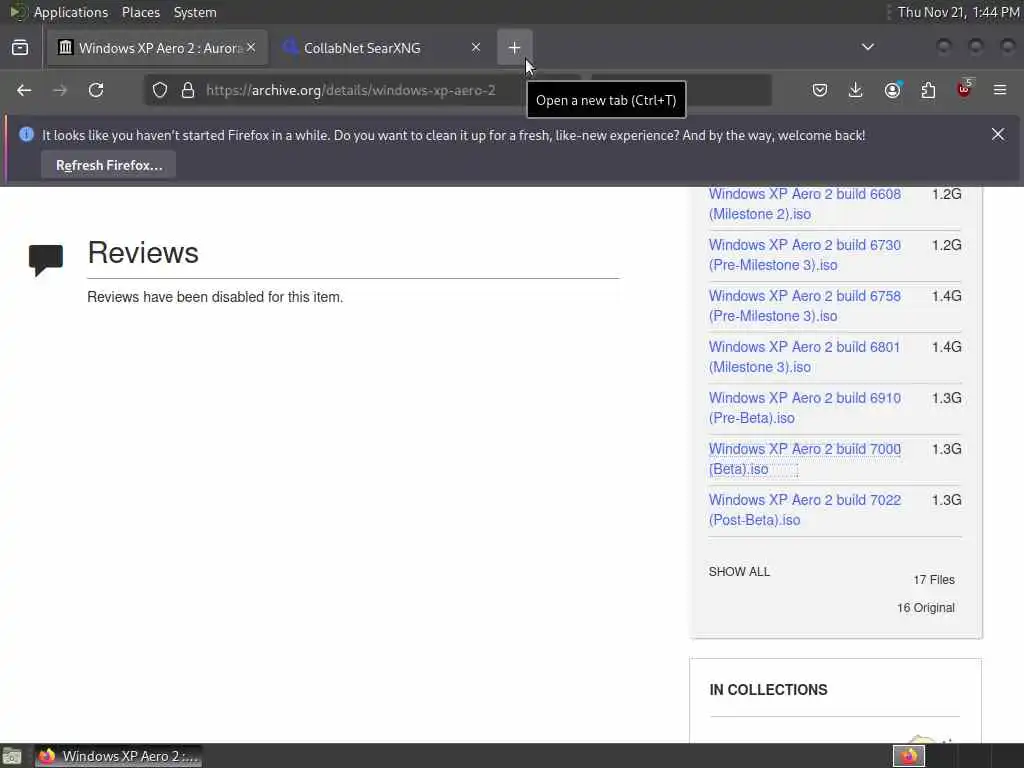Open the Downloads panel
The width and height of the screenshot is (1024, 768).
pyautogui.click(x=856, y=90)
